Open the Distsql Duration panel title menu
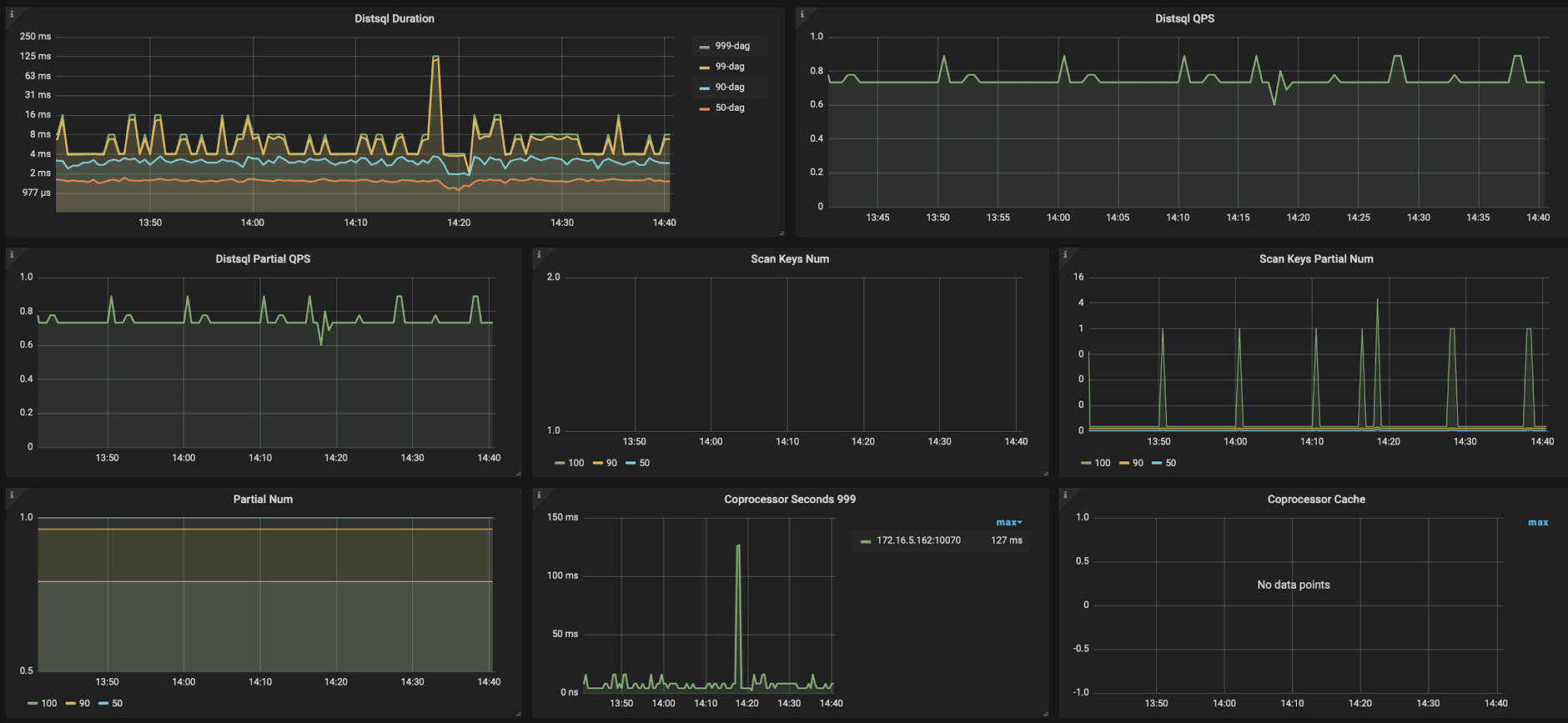Viewport: 1568px width, 723px height. pos(394,18)
